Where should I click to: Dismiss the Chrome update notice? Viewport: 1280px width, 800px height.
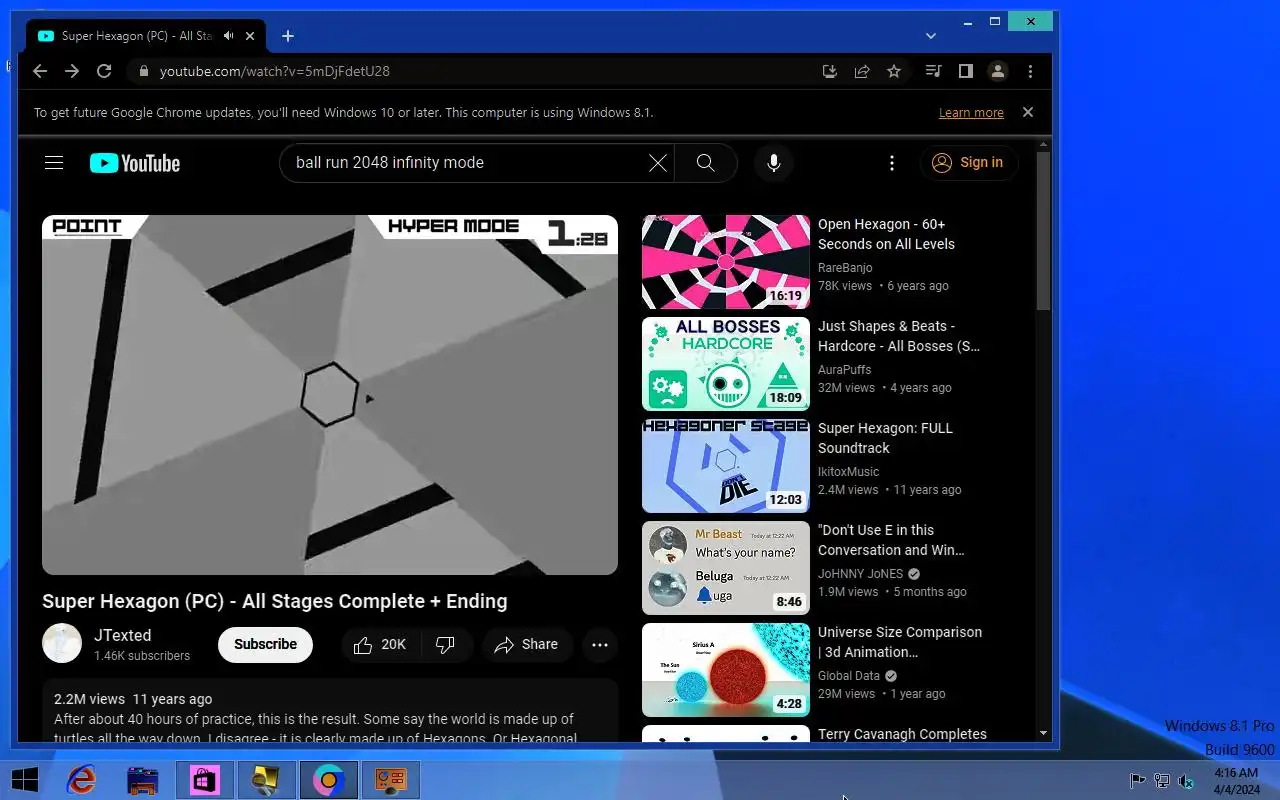coord(1028,112)
